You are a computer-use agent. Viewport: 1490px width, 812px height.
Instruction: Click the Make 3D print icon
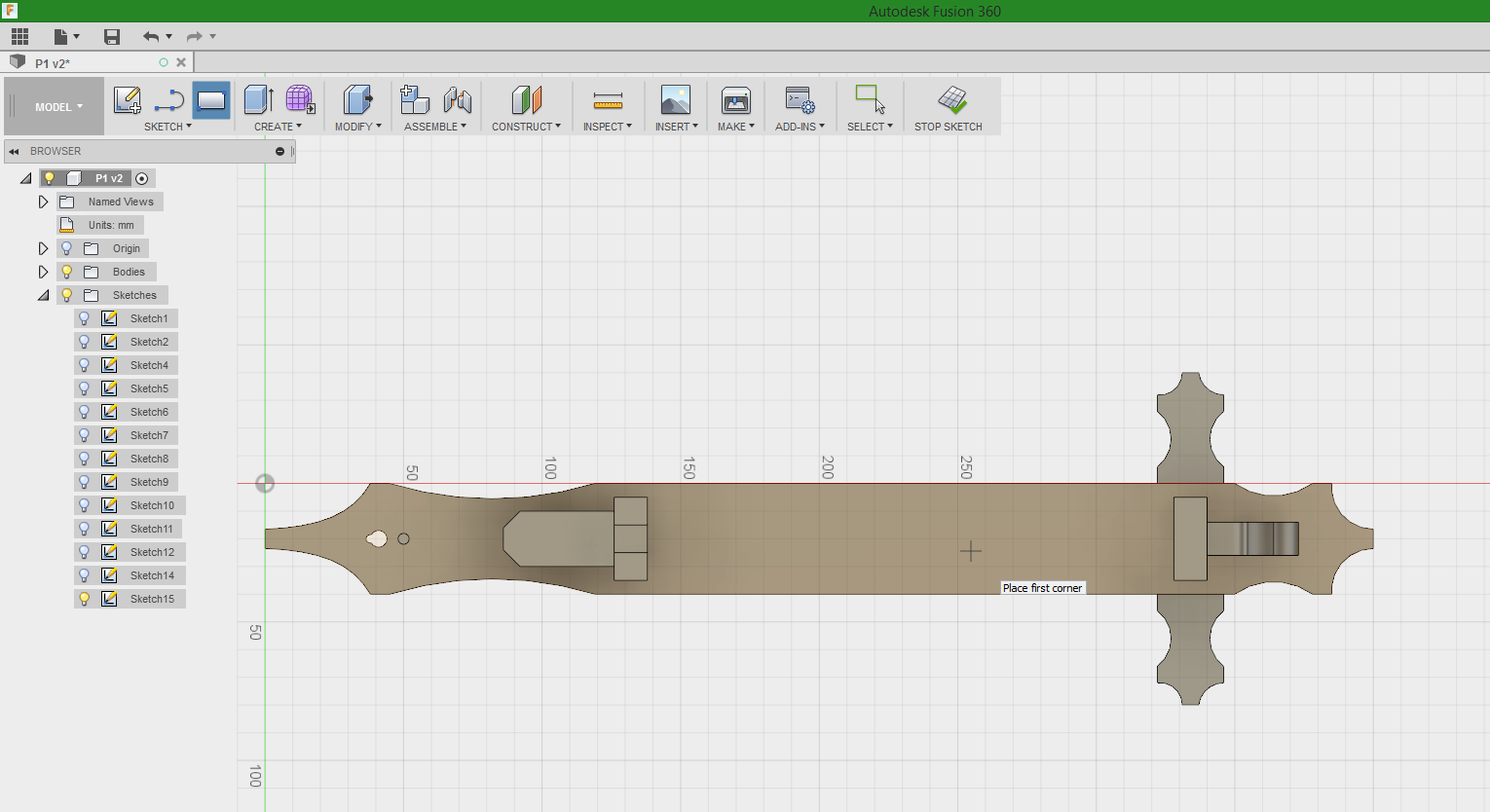(x=735, y=99)
